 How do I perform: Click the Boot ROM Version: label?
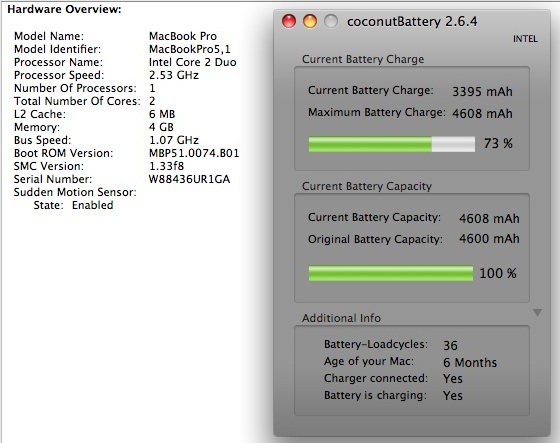(x=64, y=153)
